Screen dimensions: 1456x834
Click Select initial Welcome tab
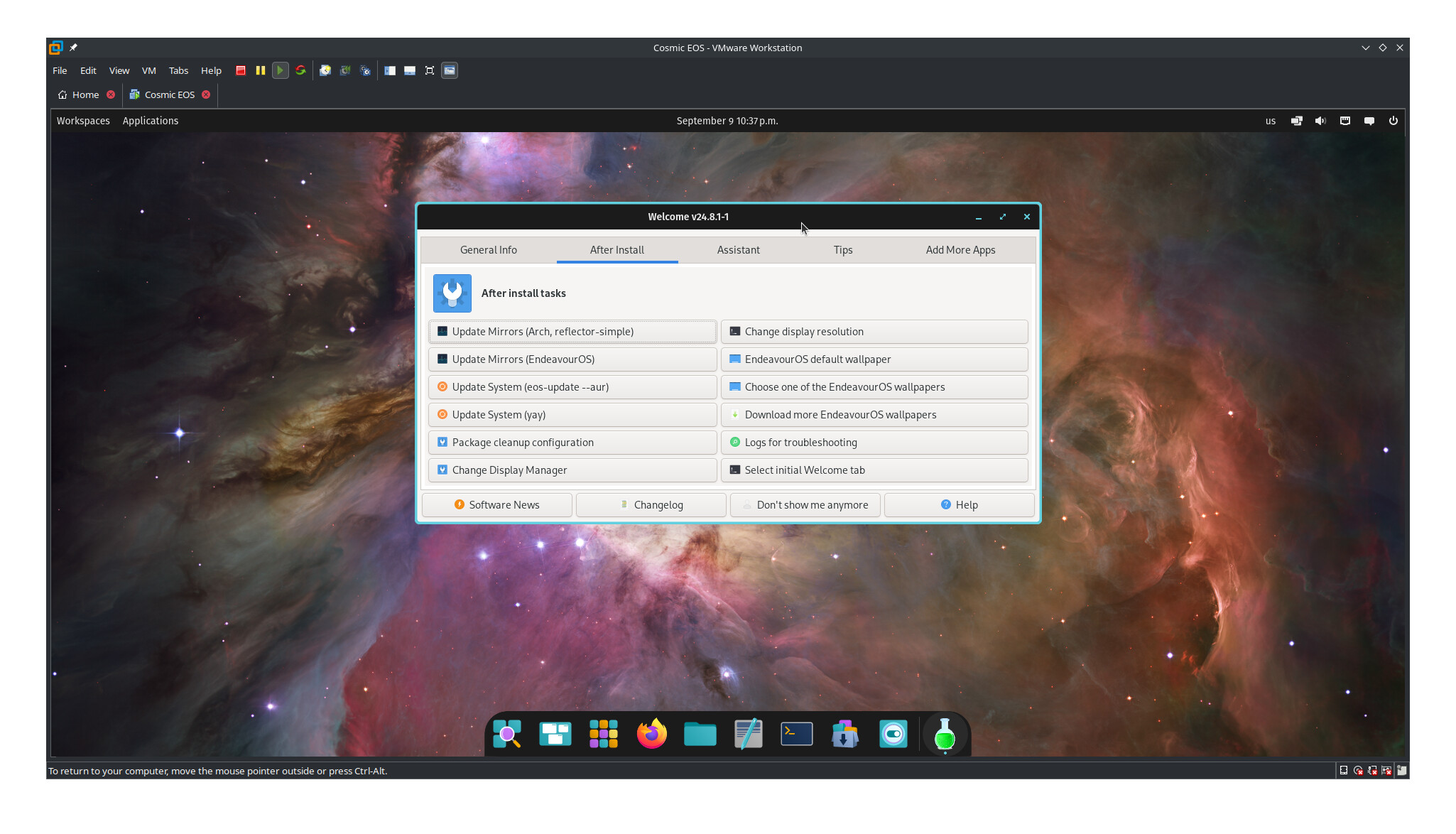pos(874,470)
